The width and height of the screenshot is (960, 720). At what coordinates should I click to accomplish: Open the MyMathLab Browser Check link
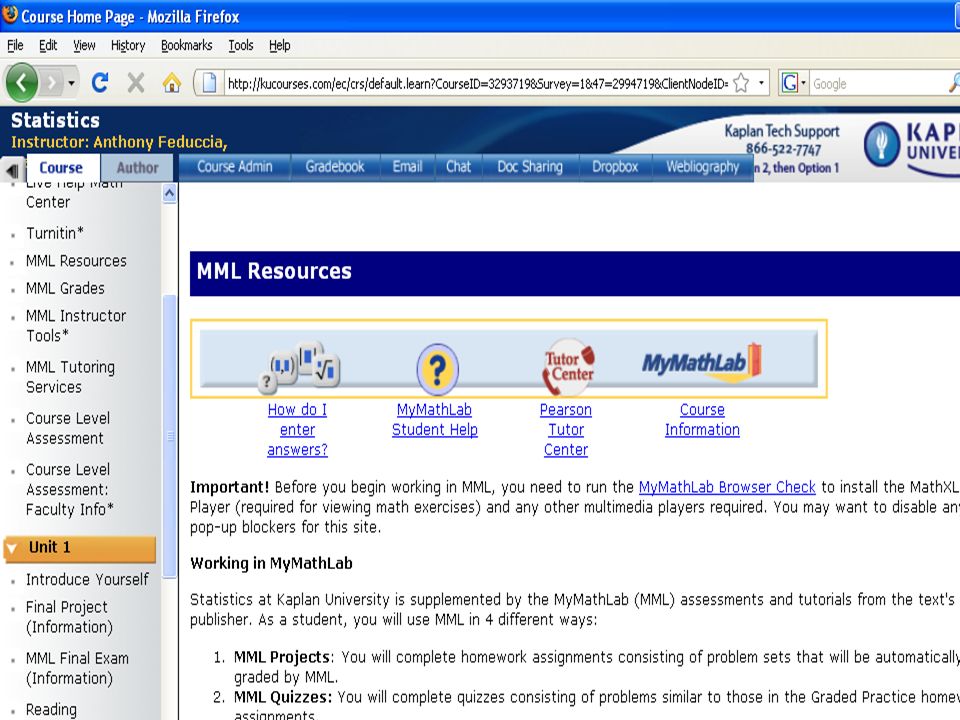(727, 487)
